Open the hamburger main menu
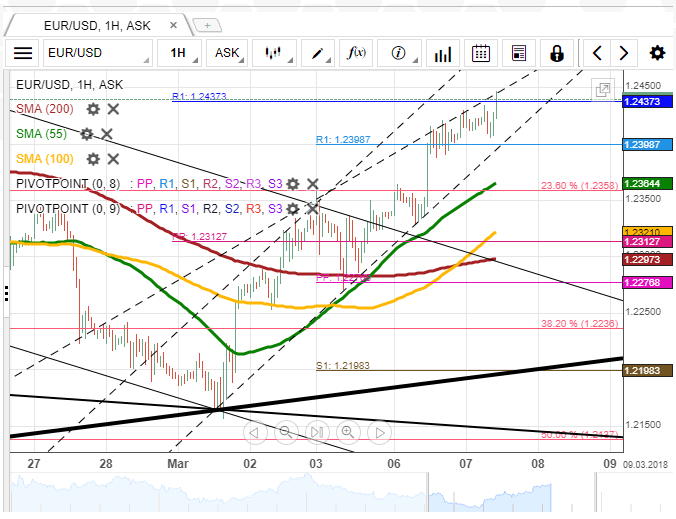The width and height of the screenshot is (676, 519). (x=23, y=53)
